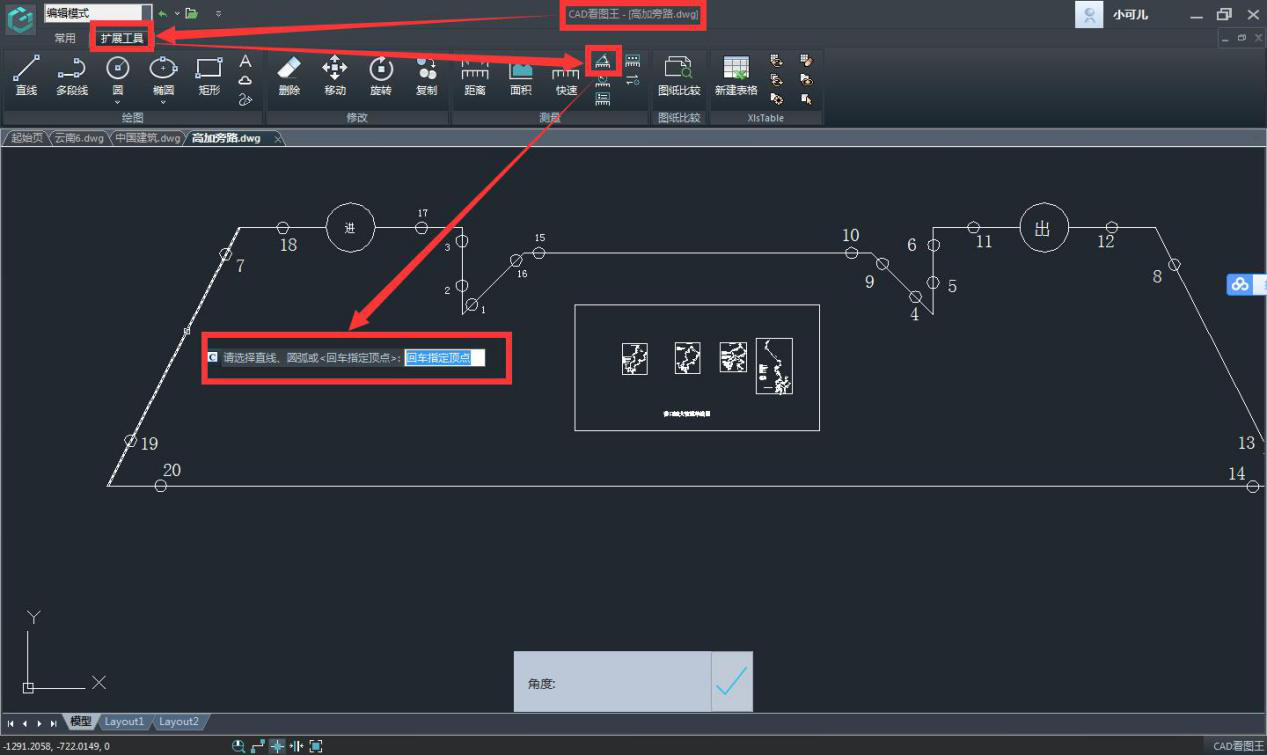The width and height of the screenshot is (1267, 755).
Task: Switch to the 常用 ribbon tab
Action: click(65, 38)
